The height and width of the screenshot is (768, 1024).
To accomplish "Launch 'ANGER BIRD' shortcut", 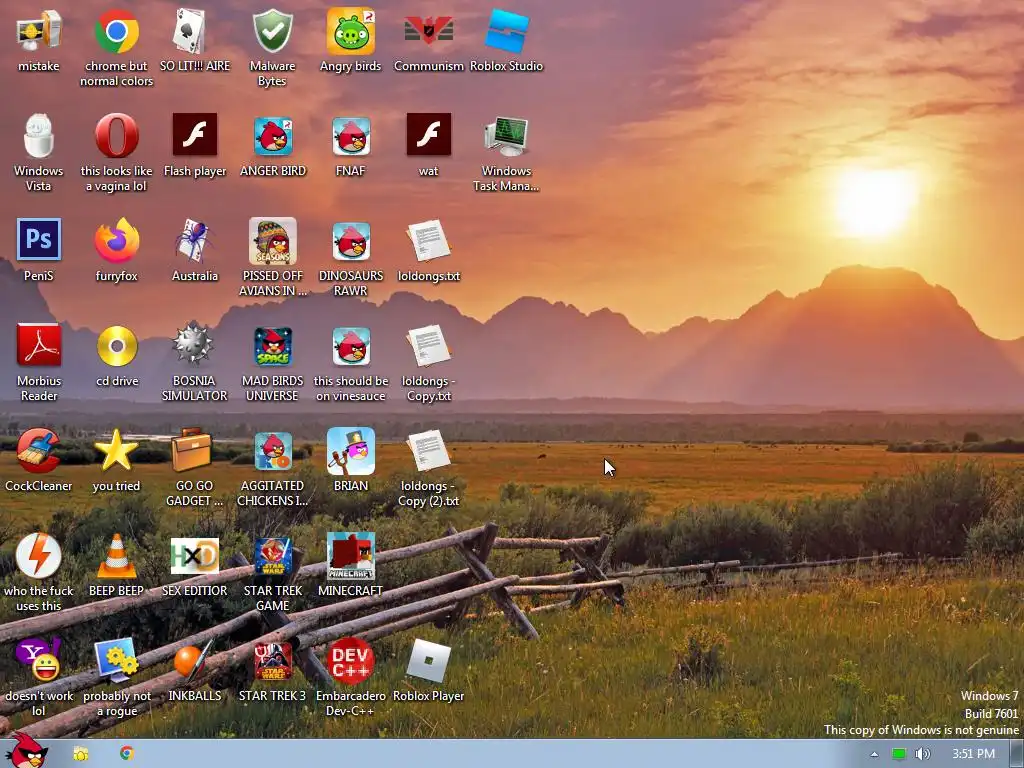I will 272,136.
